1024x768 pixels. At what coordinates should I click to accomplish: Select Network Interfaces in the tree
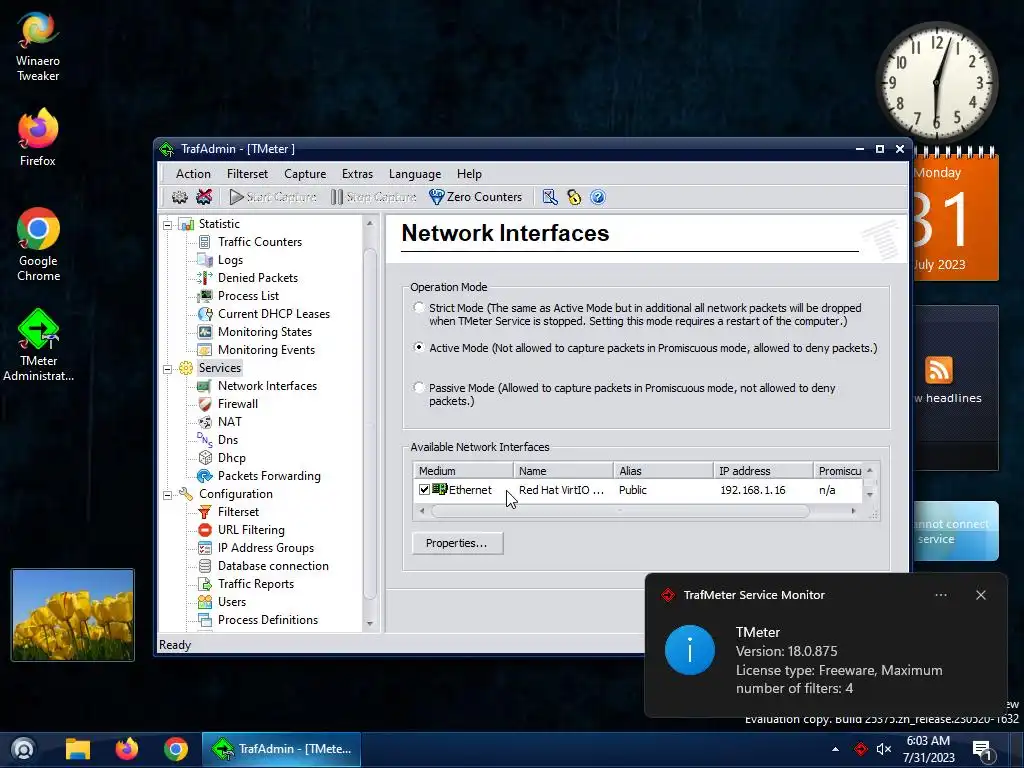tap(267, 386)
